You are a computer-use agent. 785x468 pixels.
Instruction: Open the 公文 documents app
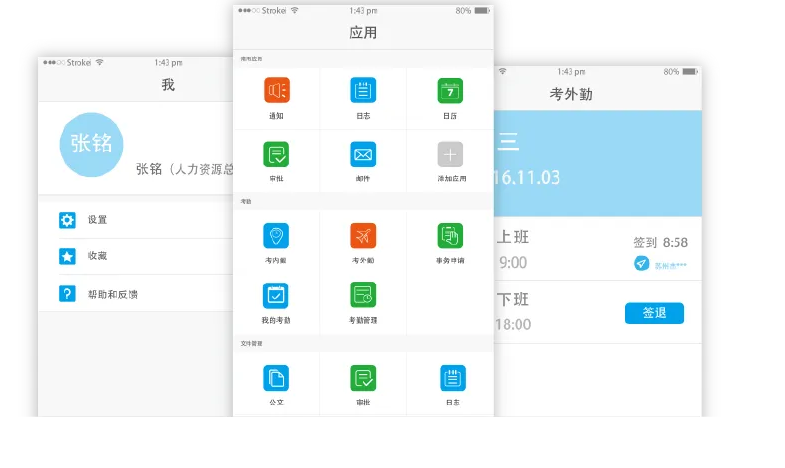[276, 378]
